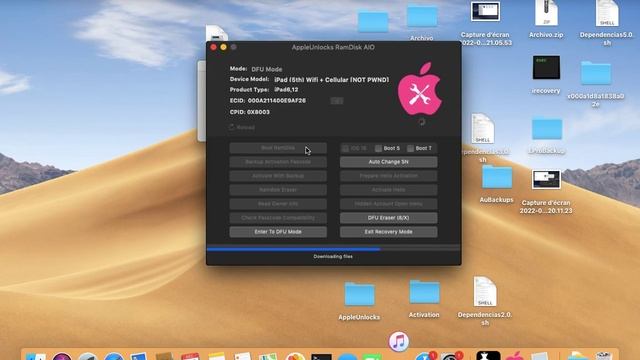Select the file partly hidden above the AppleUnlocks window

point(216,33)
